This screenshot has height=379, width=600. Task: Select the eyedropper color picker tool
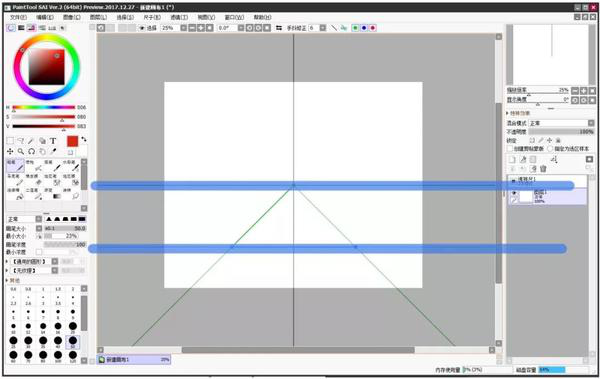coord(53,152)
